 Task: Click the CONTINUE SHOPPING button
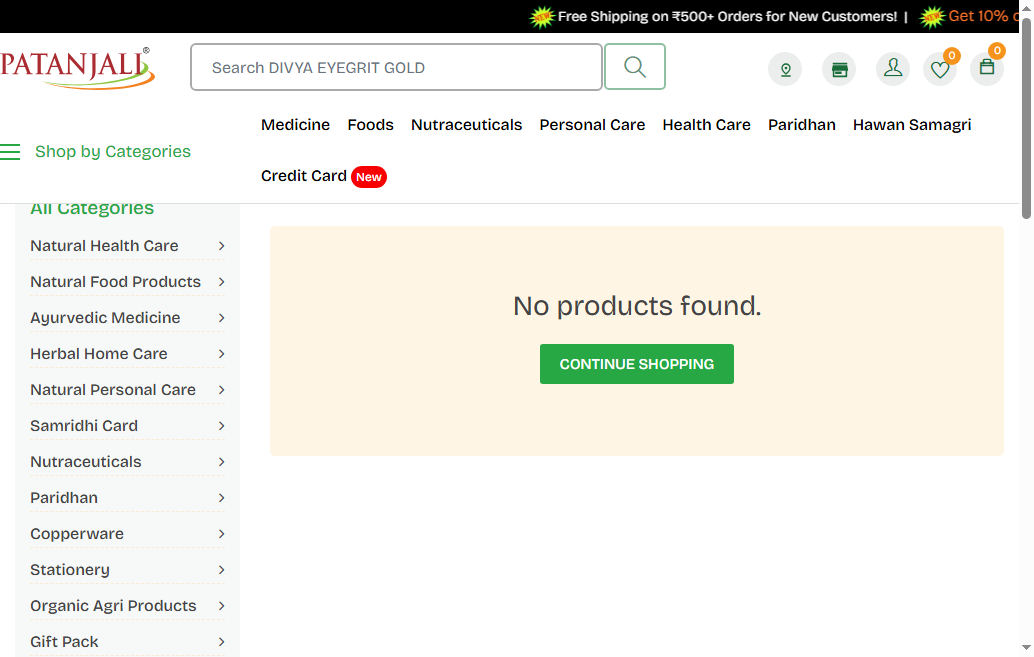pos(636,364)
